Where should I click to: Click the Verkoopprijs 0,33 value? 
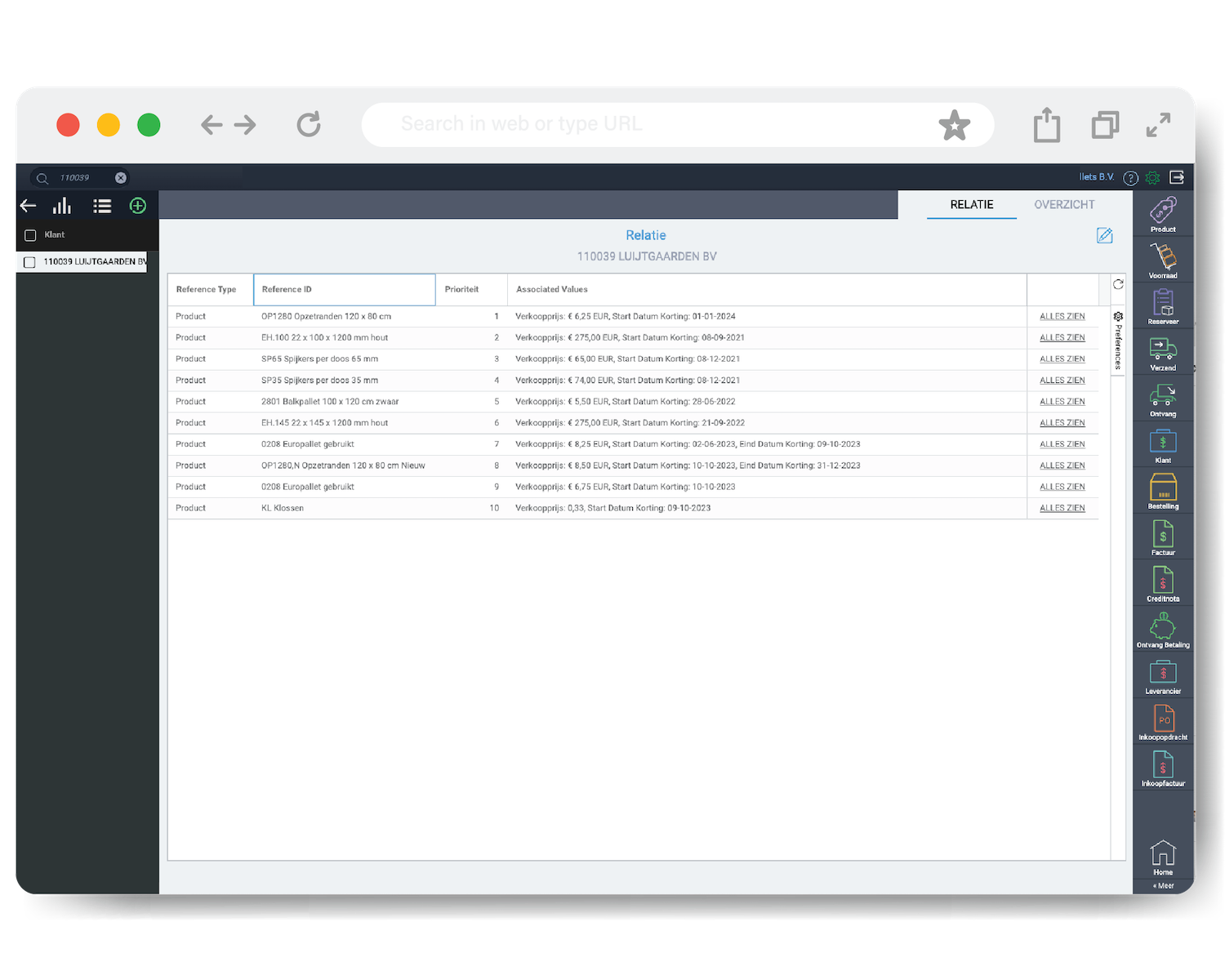pyautogui.click(x=612, y=508)
